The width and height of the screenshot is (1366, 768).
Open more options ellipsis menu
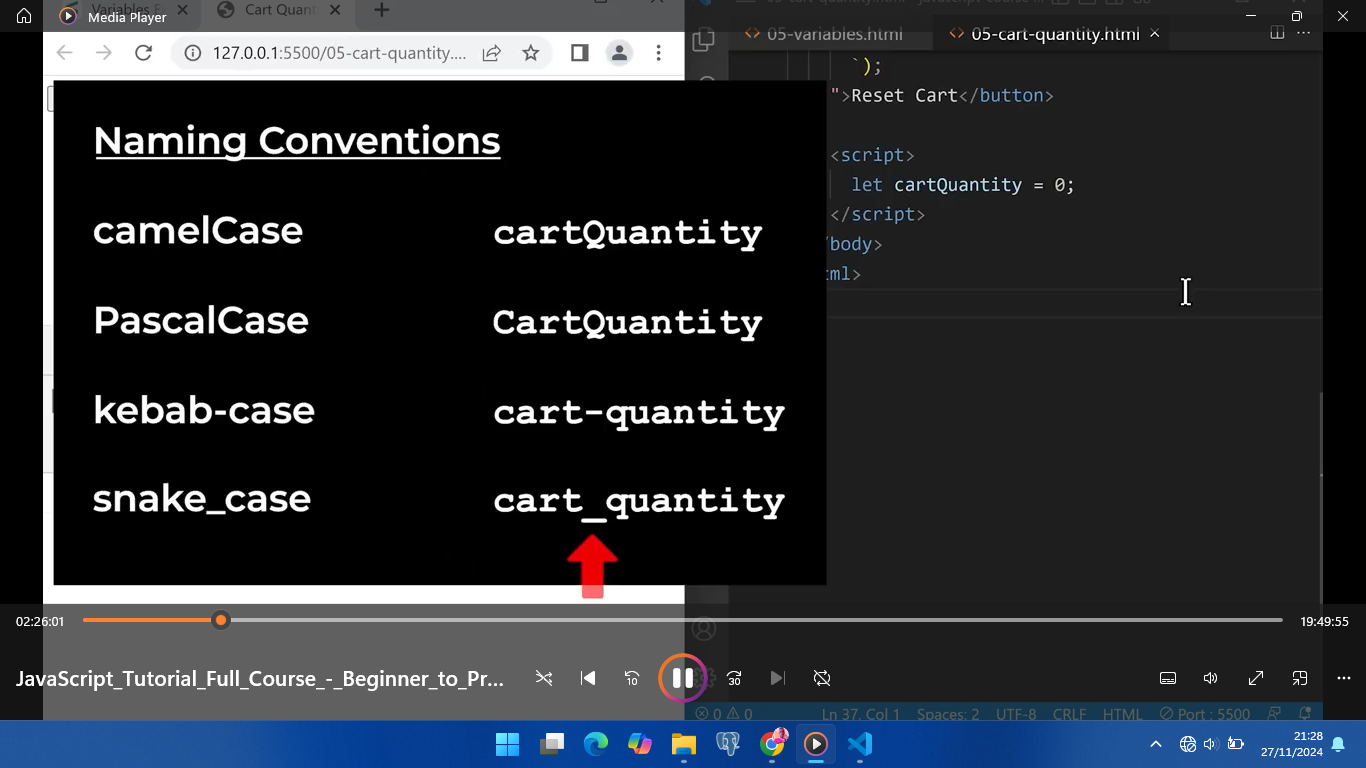[1344, 678]
